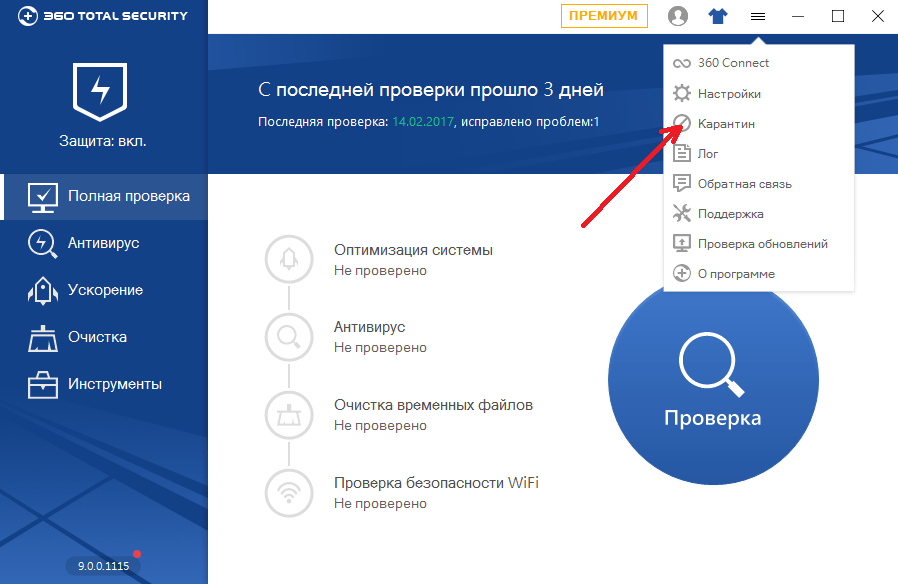Switch to Антивирус sidebar tab
The image size is (898, 584).
104,243
